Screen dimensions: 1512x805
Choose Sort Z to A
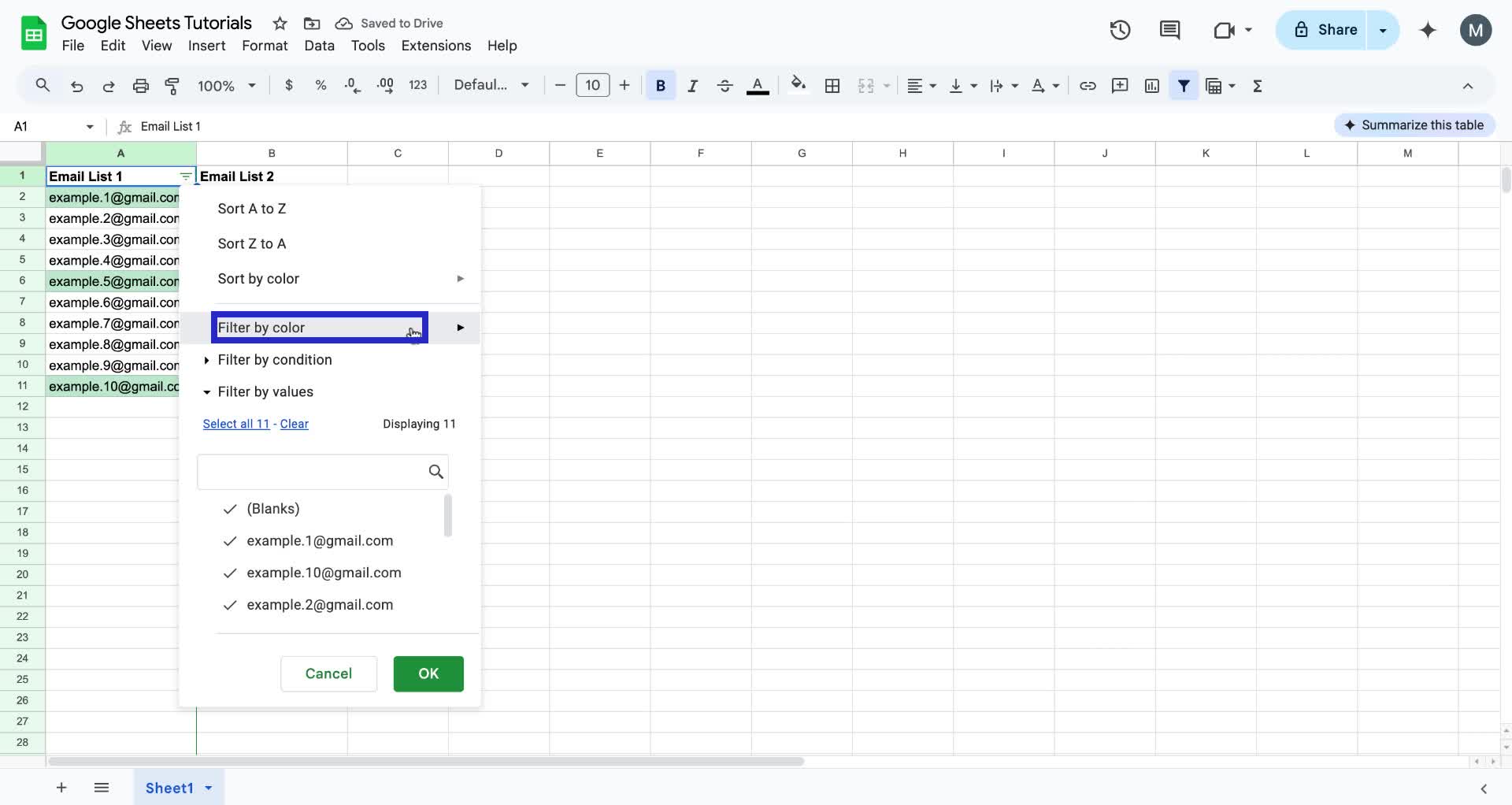pos(251,243)
